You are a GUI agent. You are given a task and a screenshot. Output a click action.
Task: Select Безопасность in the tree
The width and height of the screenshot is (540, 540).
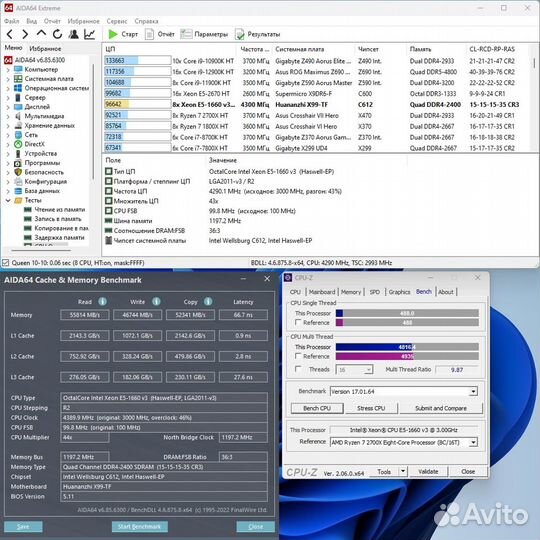click(x=44, y=172)
